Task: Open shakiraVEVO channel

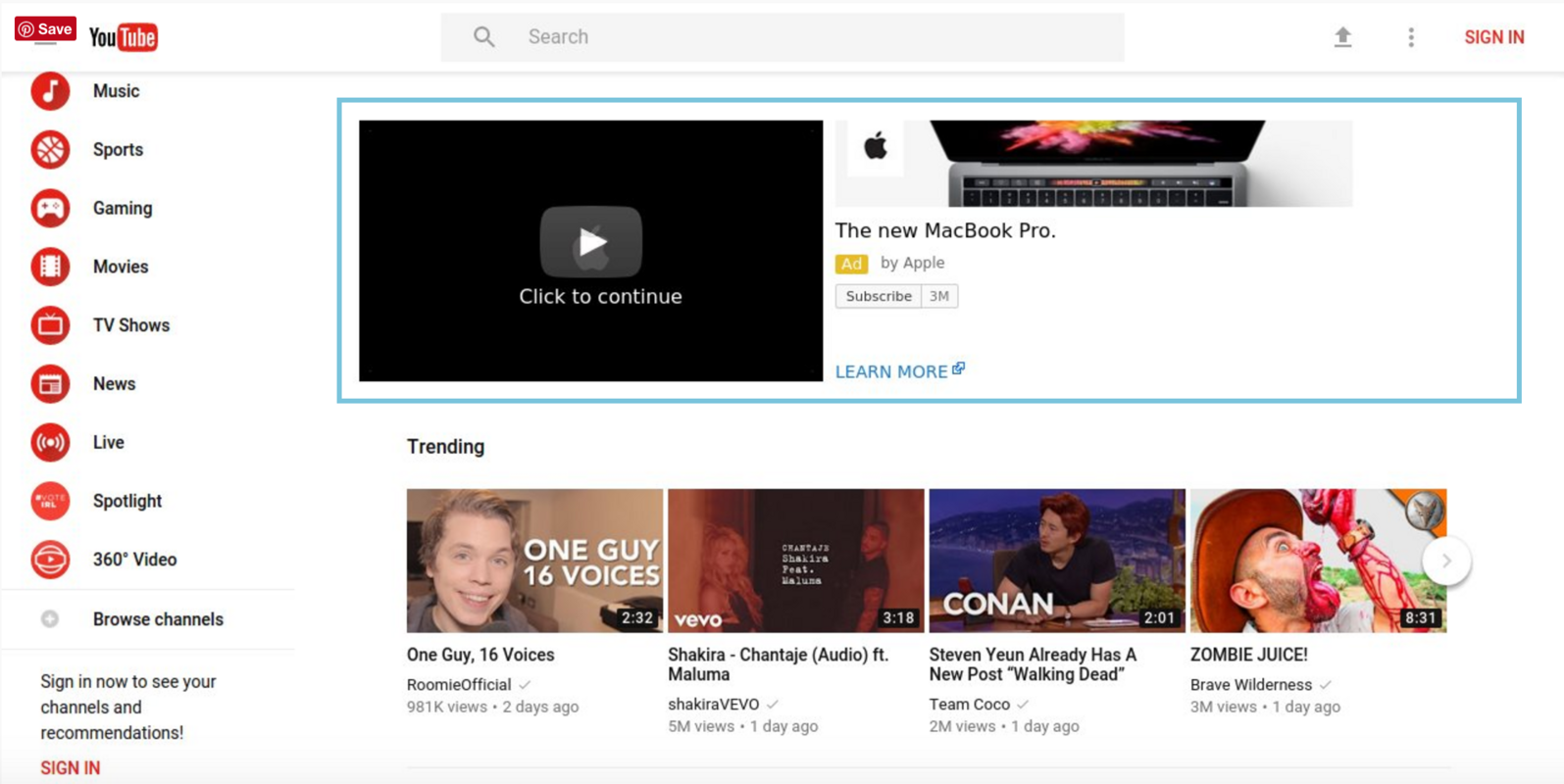Action: 714,705
